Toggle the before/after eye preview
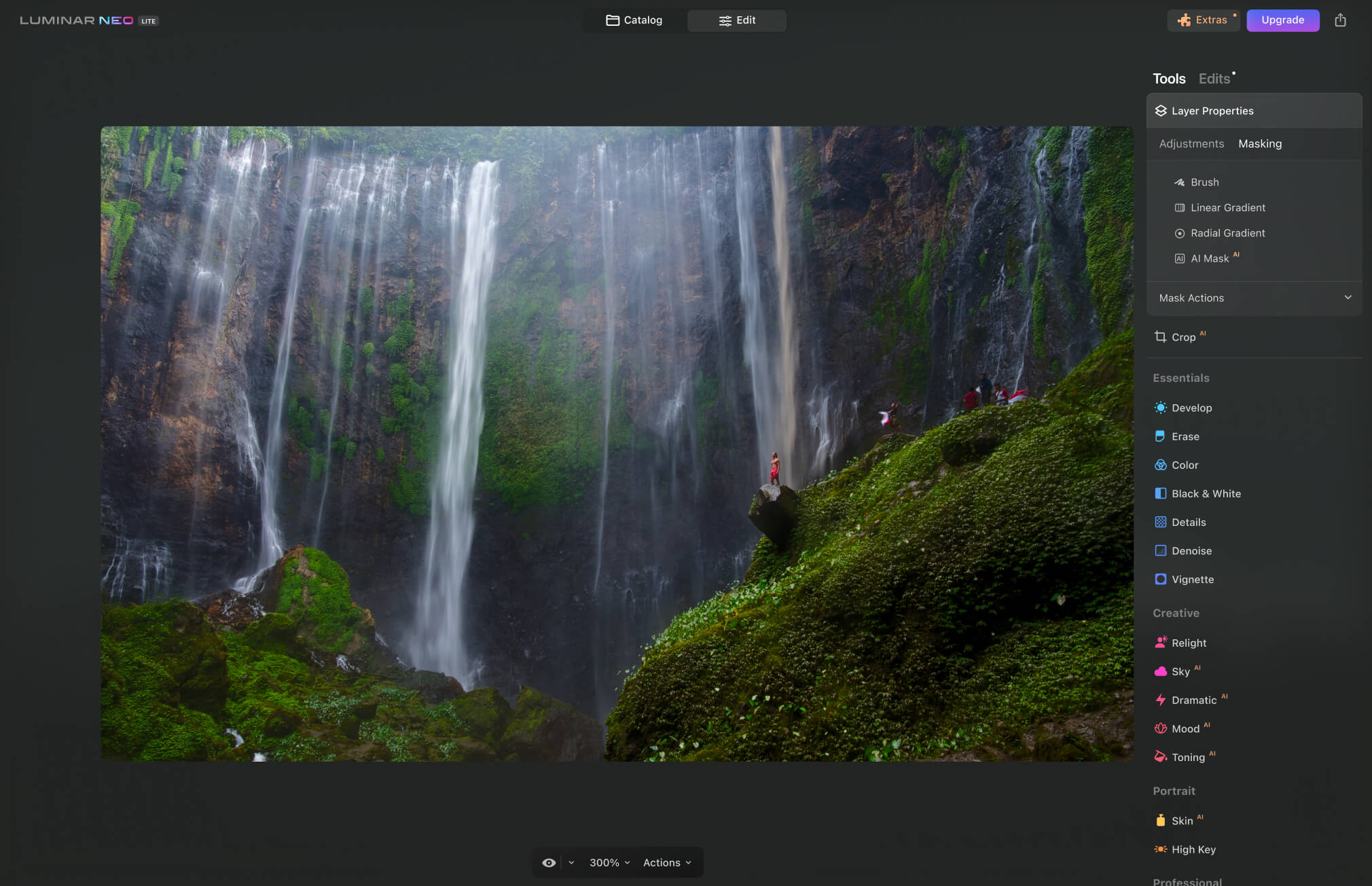 coord(549,862)
